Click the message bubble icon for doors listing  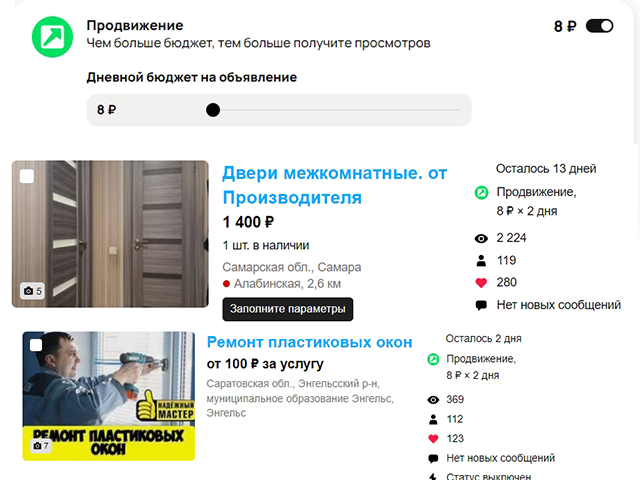point(481,305)
